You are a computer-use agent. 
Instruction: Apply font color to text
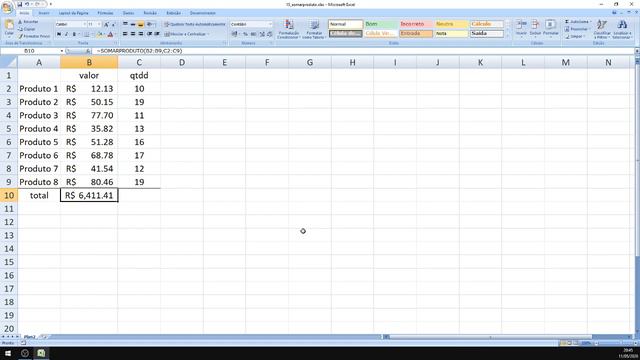click(x=110, y=34)
